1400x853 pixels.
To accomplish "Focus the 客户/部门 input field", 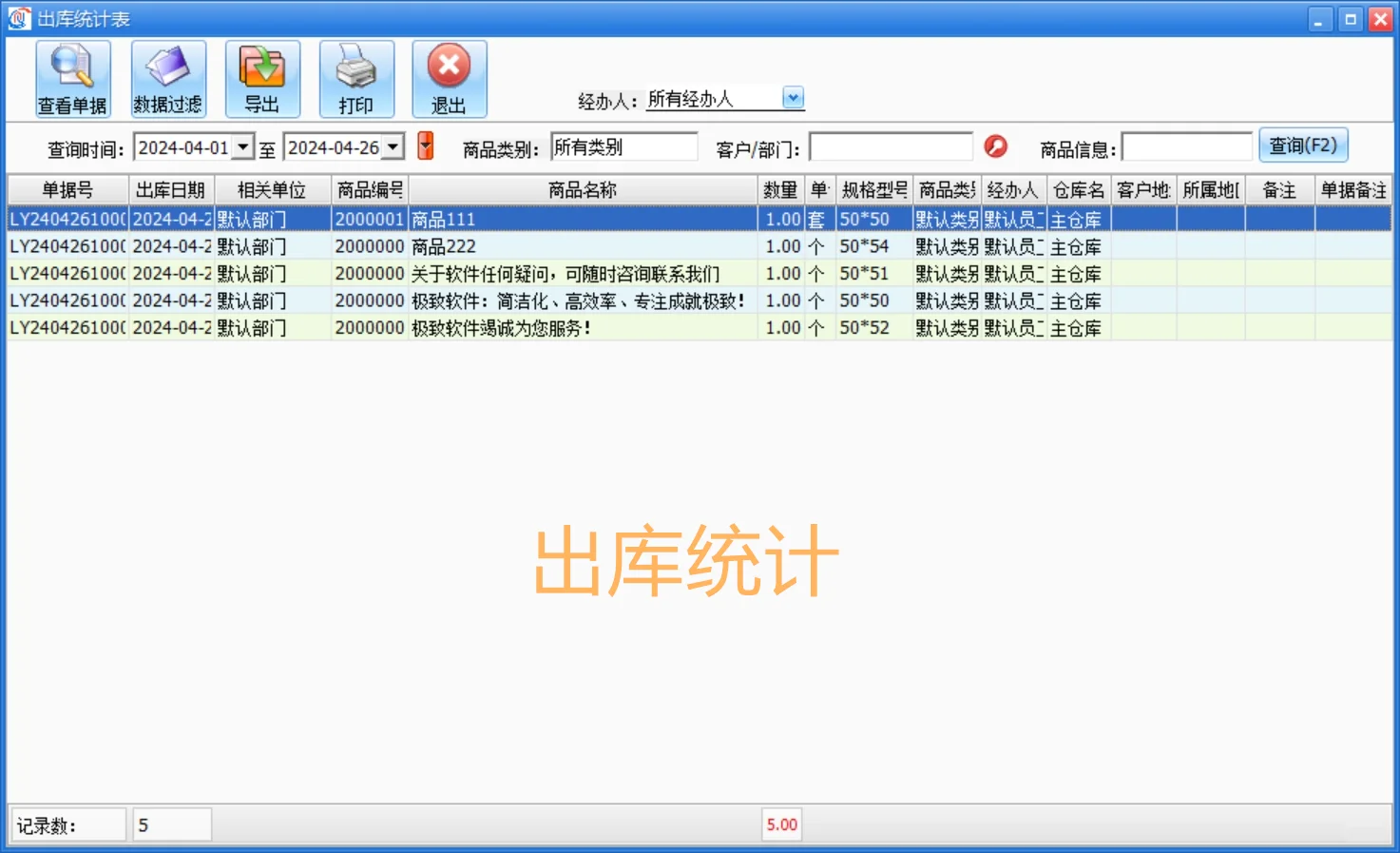I will 891,147.
